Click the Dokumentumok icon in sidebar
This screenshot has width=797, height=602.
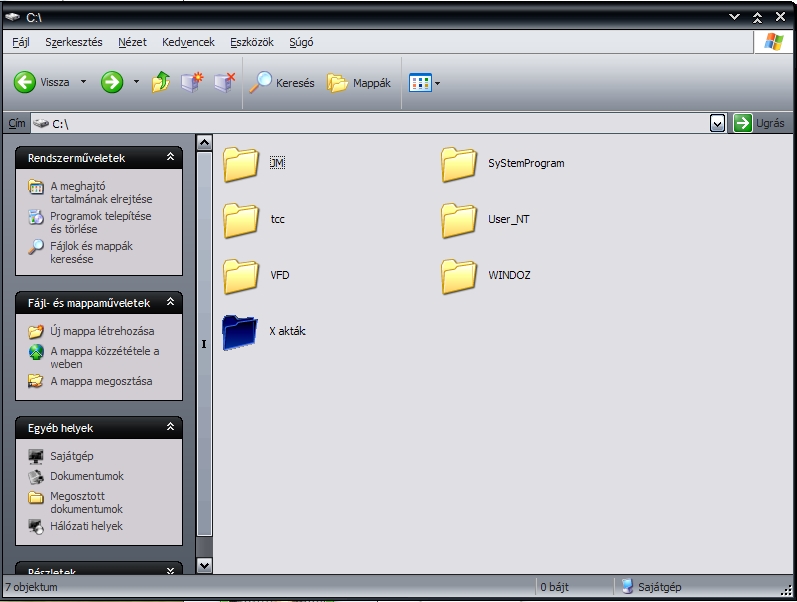coord(36,476)
